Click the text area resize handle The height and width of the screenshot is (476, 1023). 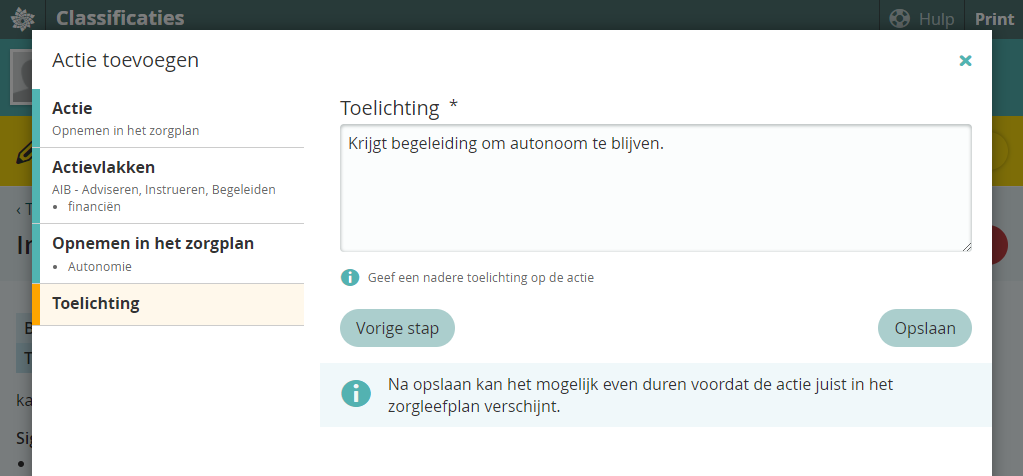pyautogui.click(x=966, y=246)
